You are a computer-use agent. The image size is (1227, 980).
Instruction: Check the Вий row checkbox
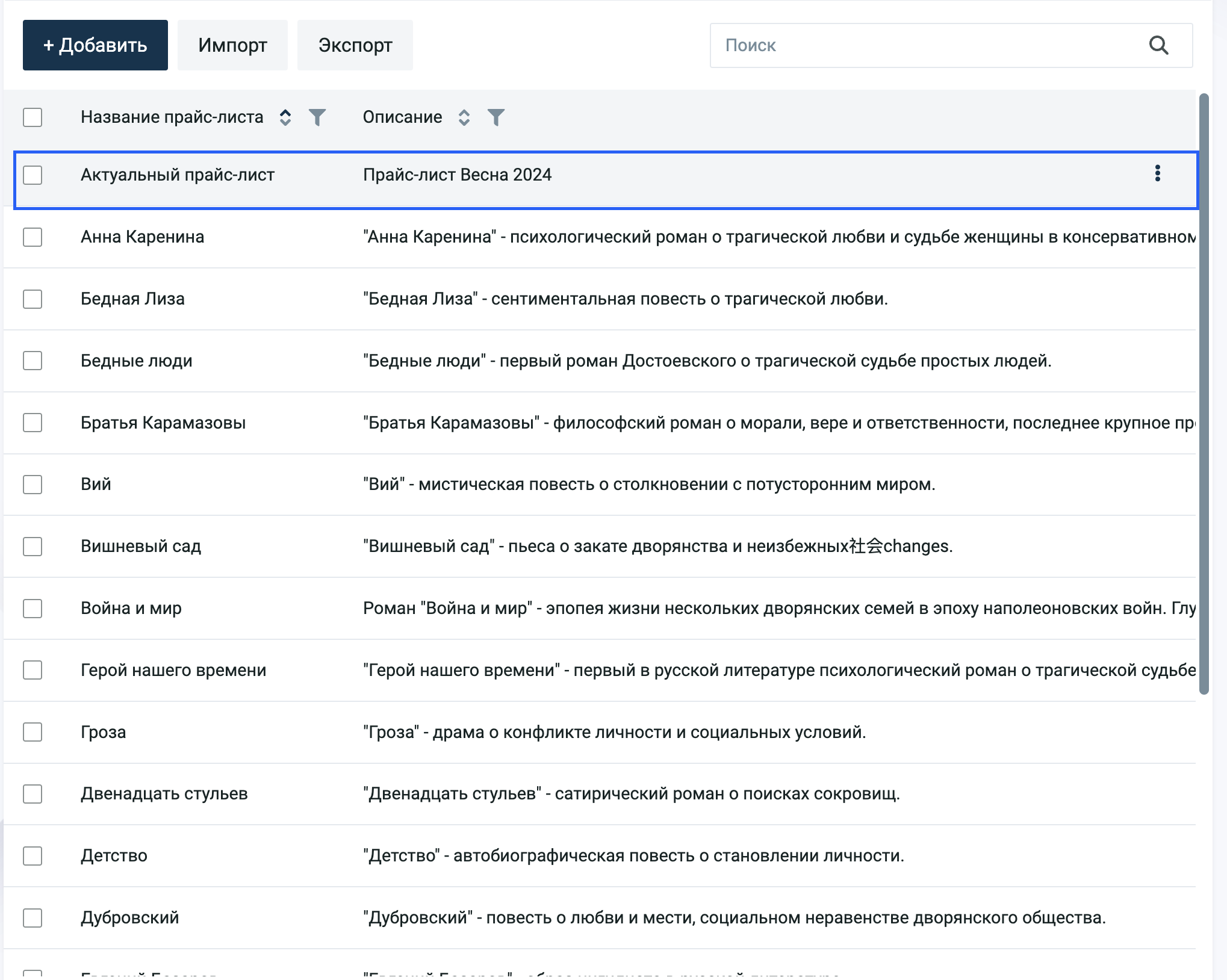33,485
